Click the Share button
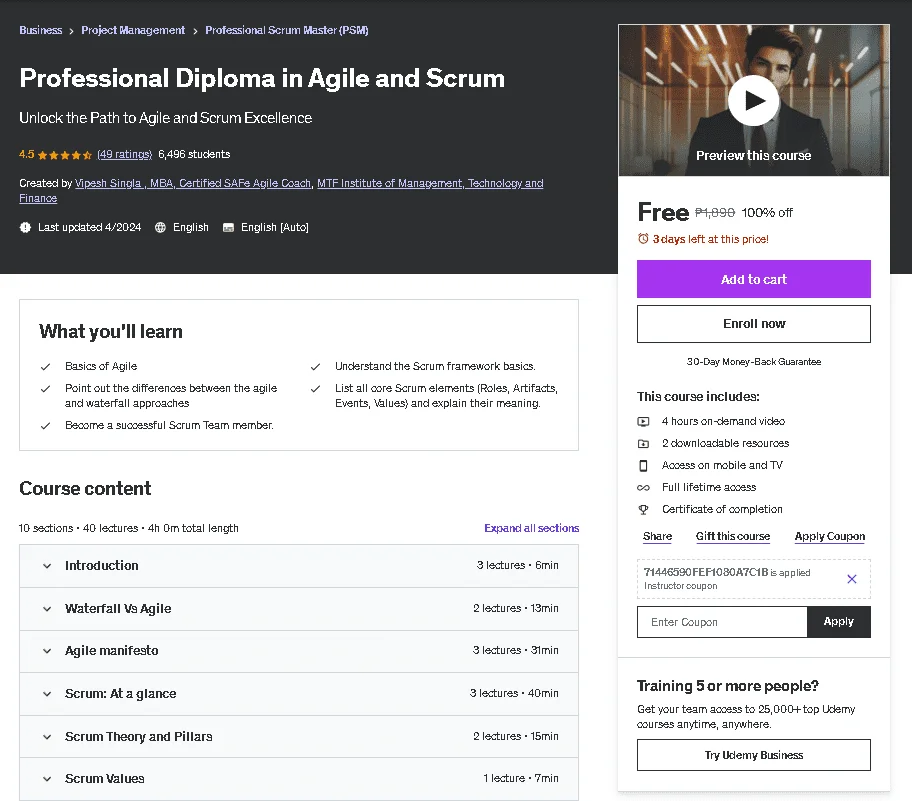Viewport: 912px width, 801px height. pyautogui.click(x=657, y=536)
